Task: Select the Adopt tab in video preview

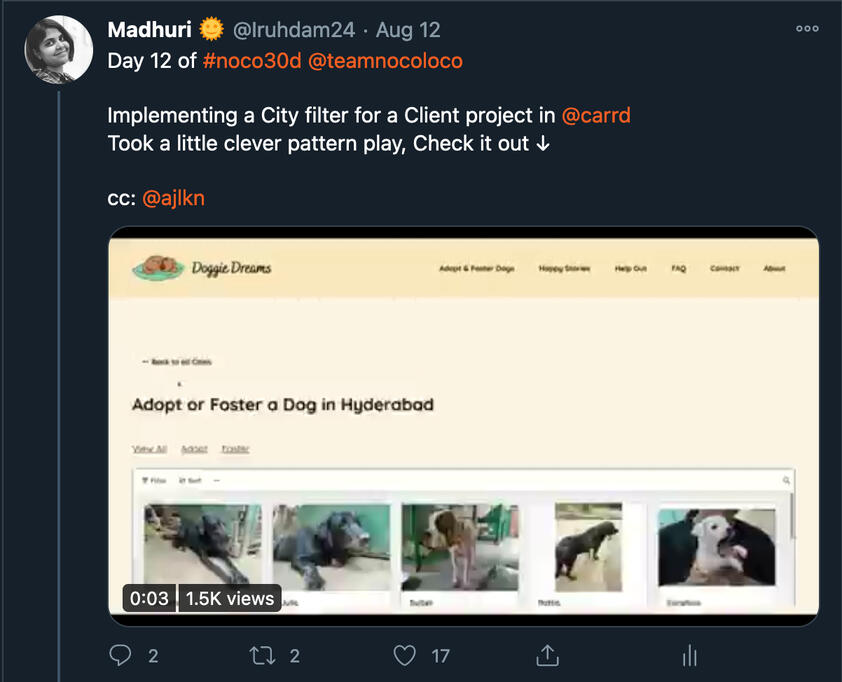Action: (194, 450)
